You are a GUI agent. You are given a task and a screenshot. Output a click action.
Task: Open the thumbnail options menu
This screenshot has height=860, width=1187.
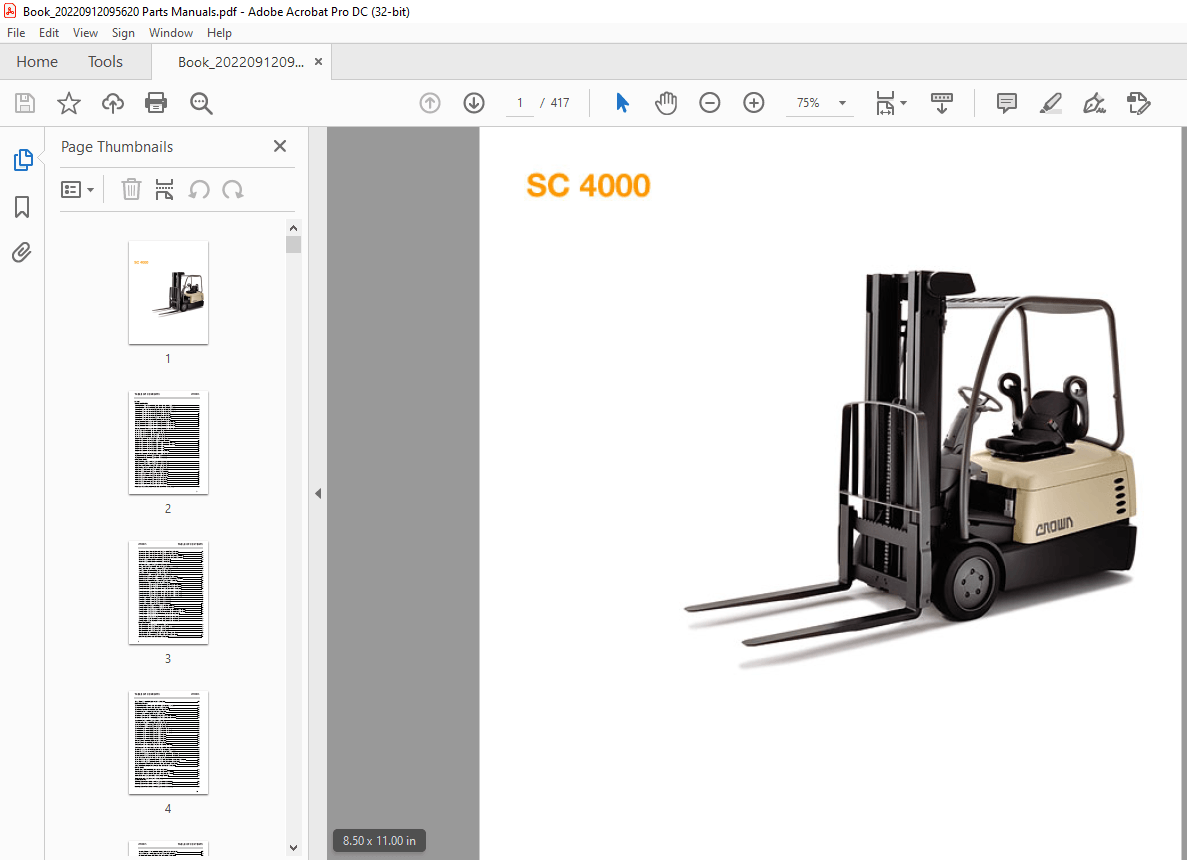tap(78, 189)
